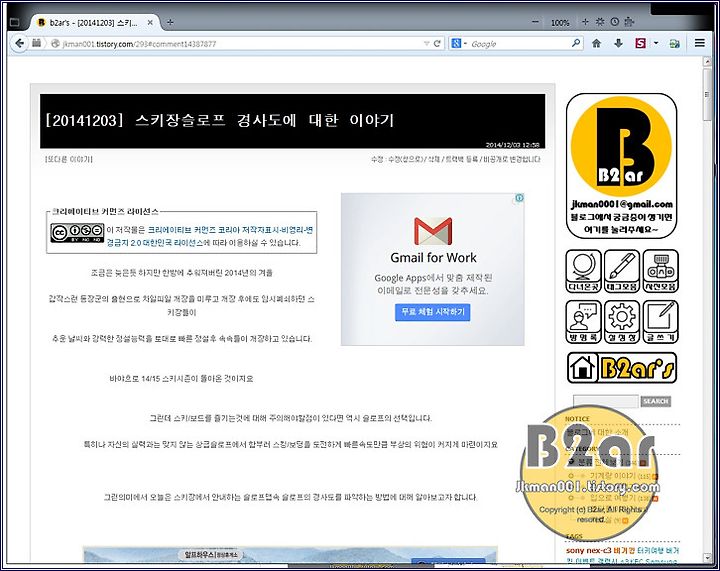This screenshot has width=720, height=571.
Task: Open the Firefox hamburger menu
Action: click(x=700, y=43)
